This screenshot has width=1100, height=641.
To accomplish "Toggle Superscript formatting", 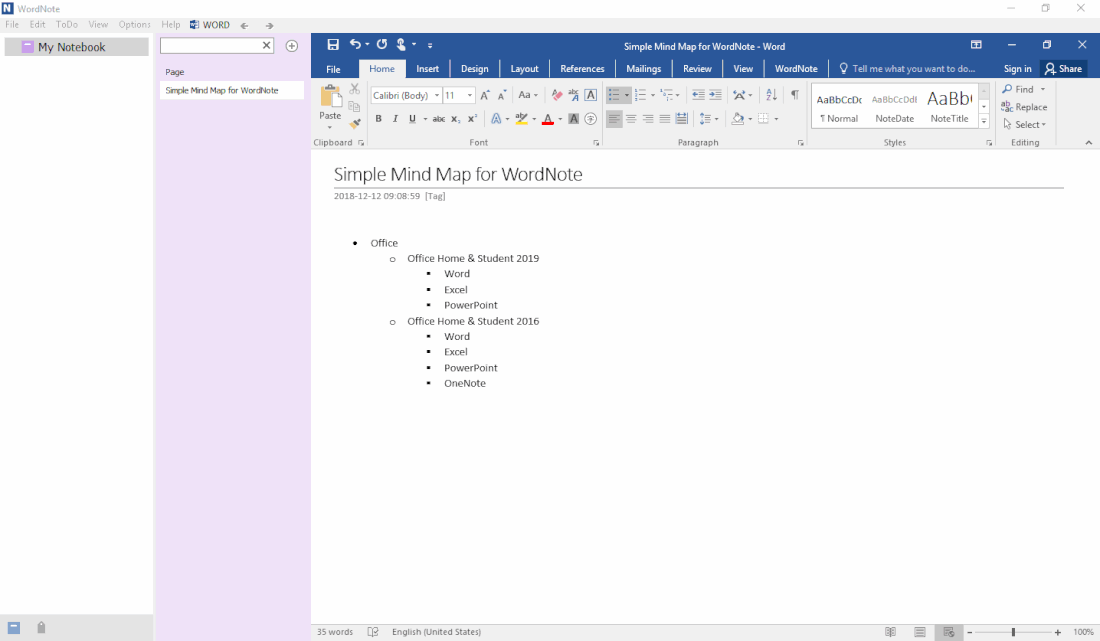I will [x=472, y=119].
